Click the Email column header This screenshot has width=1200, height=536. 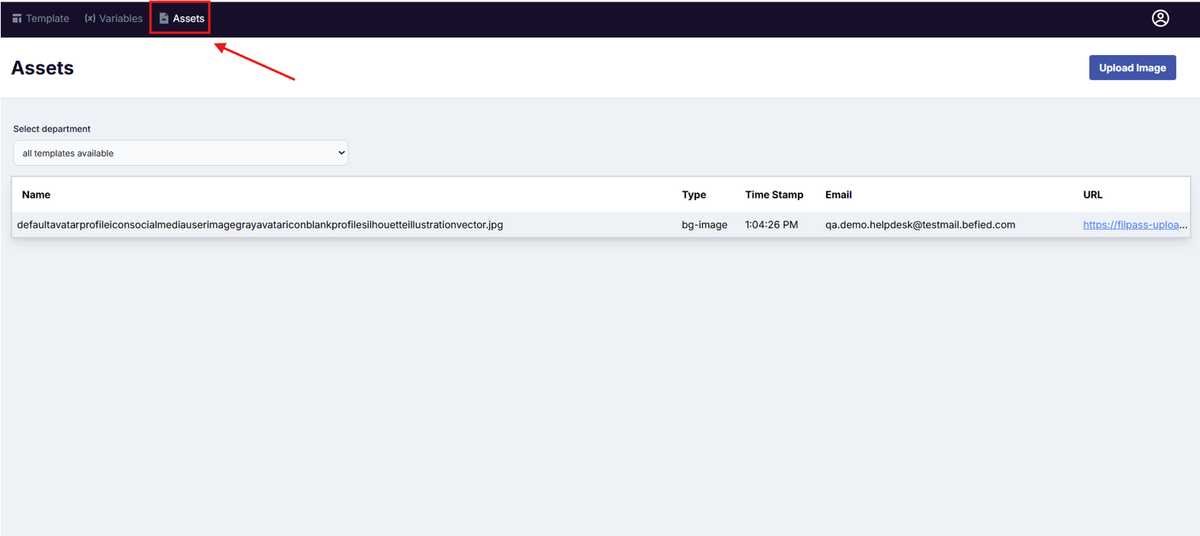tap(838, 195)
